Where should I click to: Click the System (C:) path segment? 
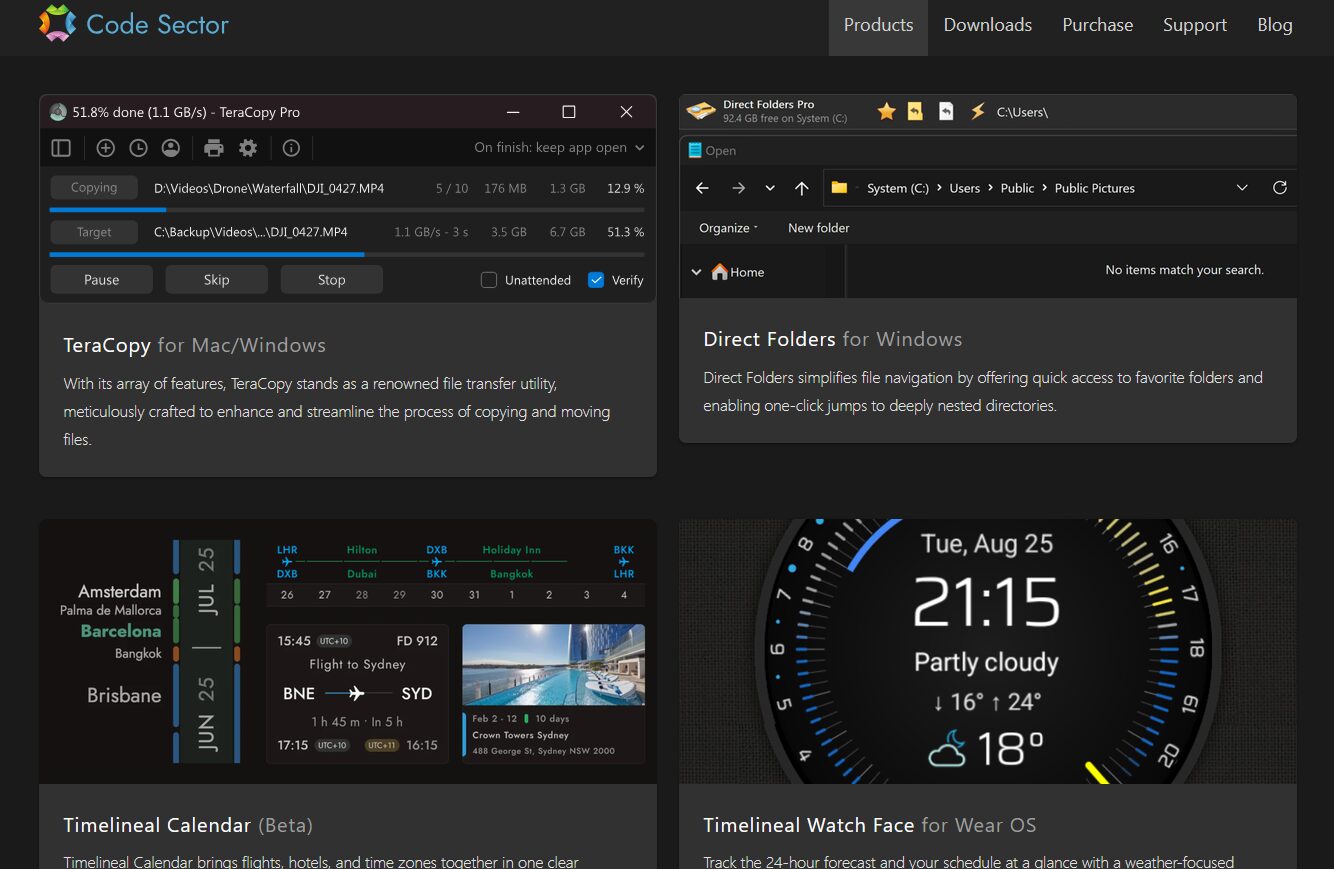(x=898, y=188)
